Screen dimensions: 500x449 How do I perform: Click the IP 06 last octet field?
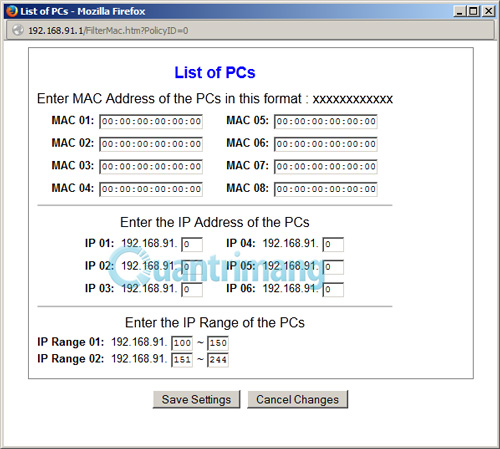(333, 289)
